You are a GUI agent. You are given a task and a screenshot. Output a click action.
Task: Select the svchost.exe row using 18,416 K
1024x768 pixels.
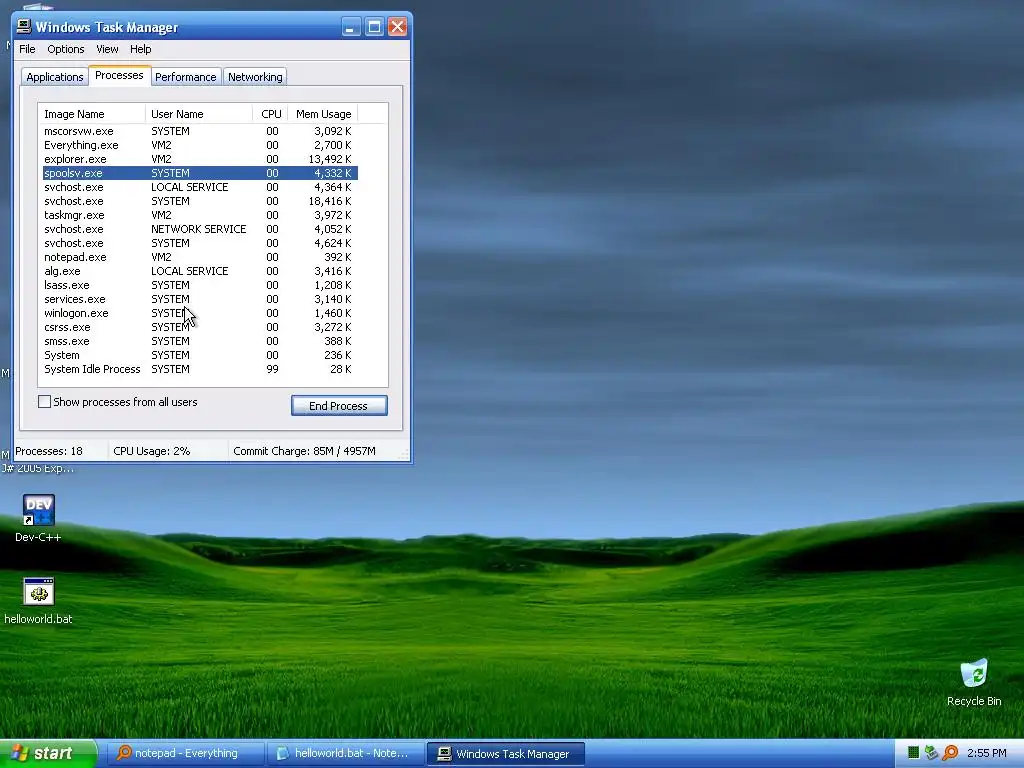(x=200, y=201)
